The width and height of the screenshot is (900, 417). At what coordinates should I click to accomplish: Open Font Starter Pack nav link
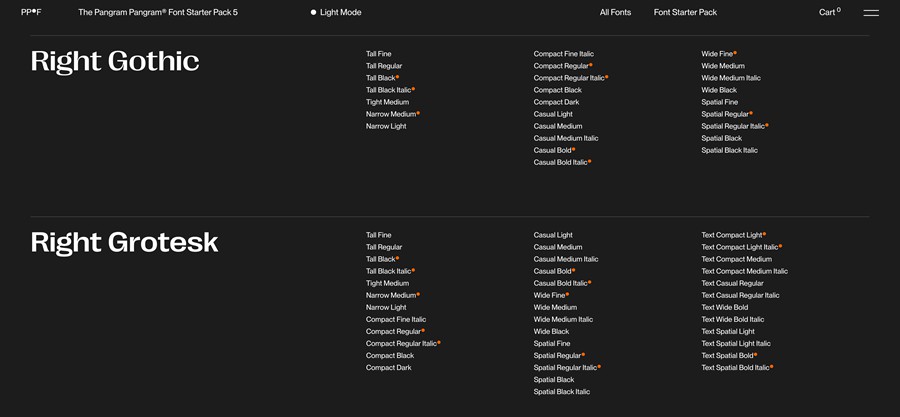click(x=685, y=12)
